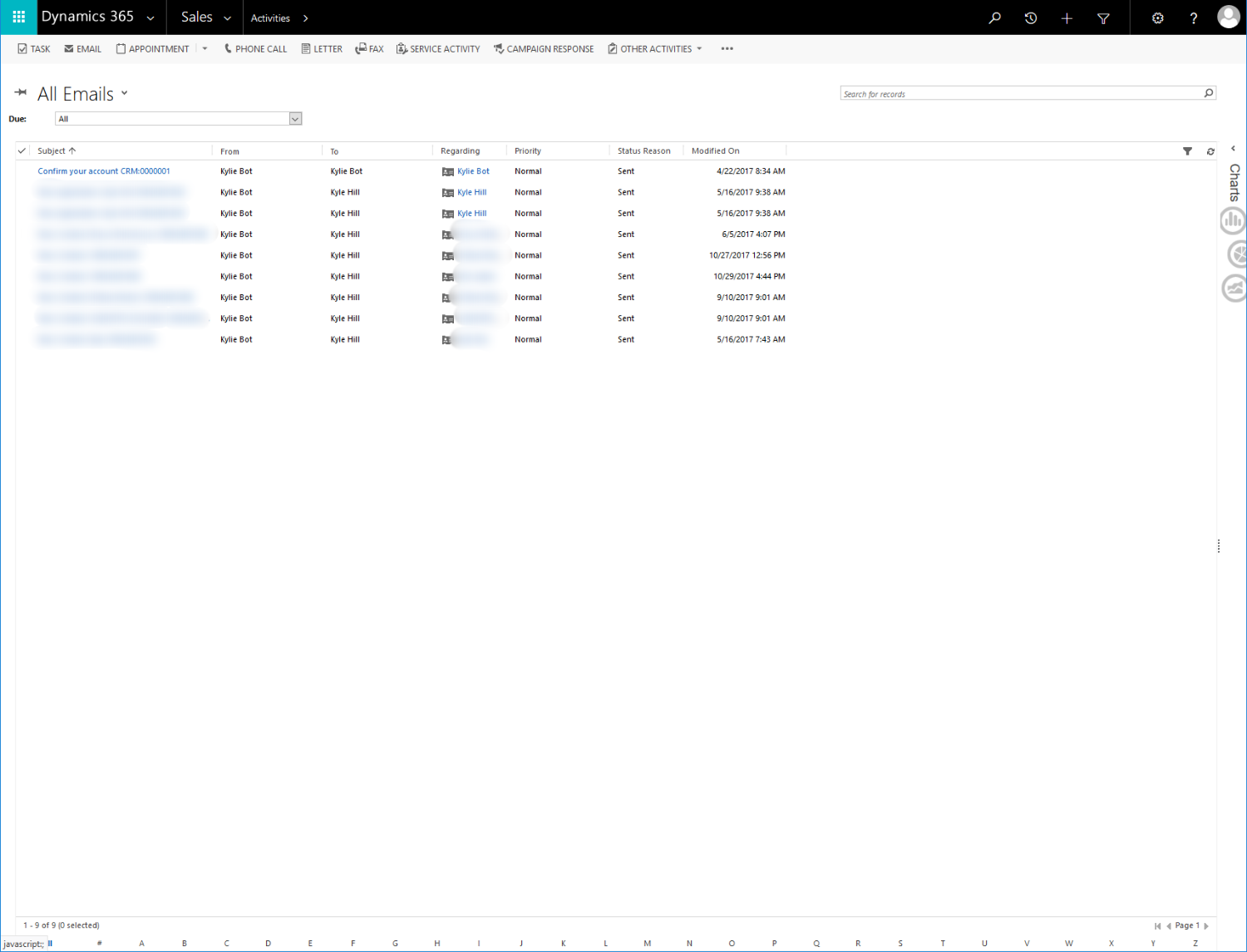Click the plus icon for quick create

pos(1067,17)
